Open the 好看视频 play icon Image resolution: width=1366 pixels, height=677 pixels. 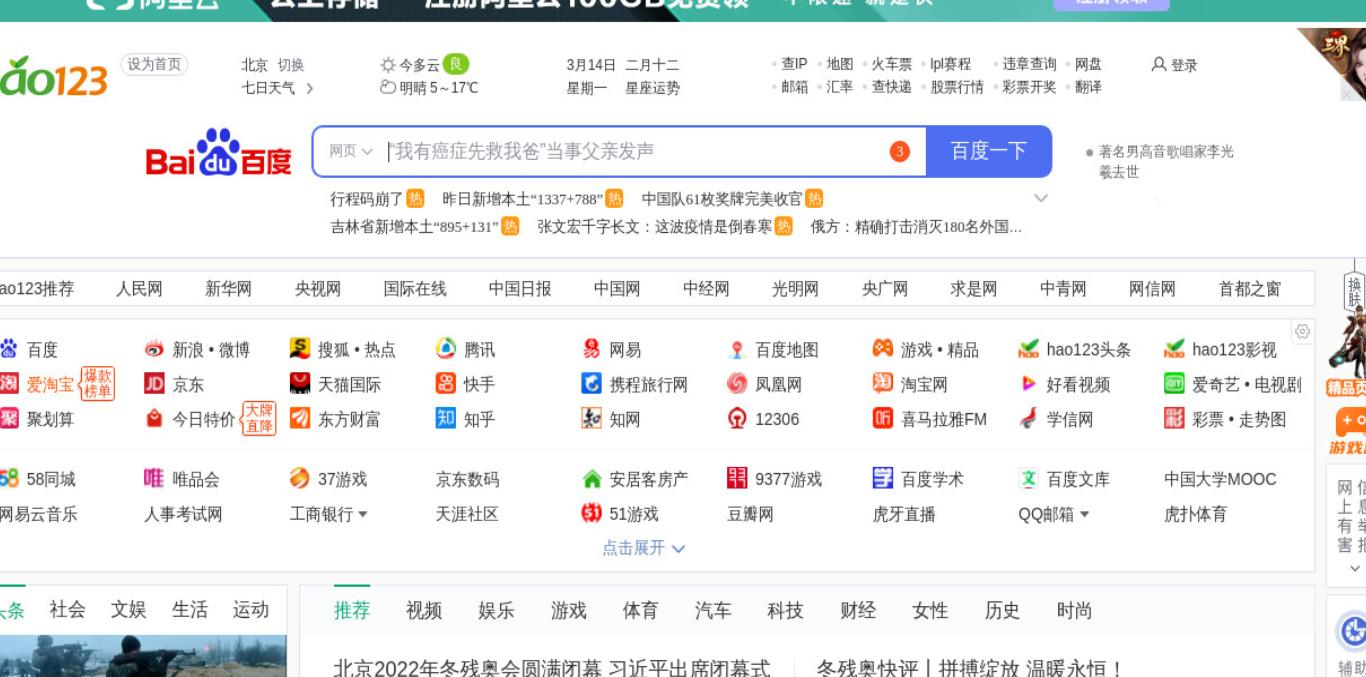click(x=1029, y=384)
